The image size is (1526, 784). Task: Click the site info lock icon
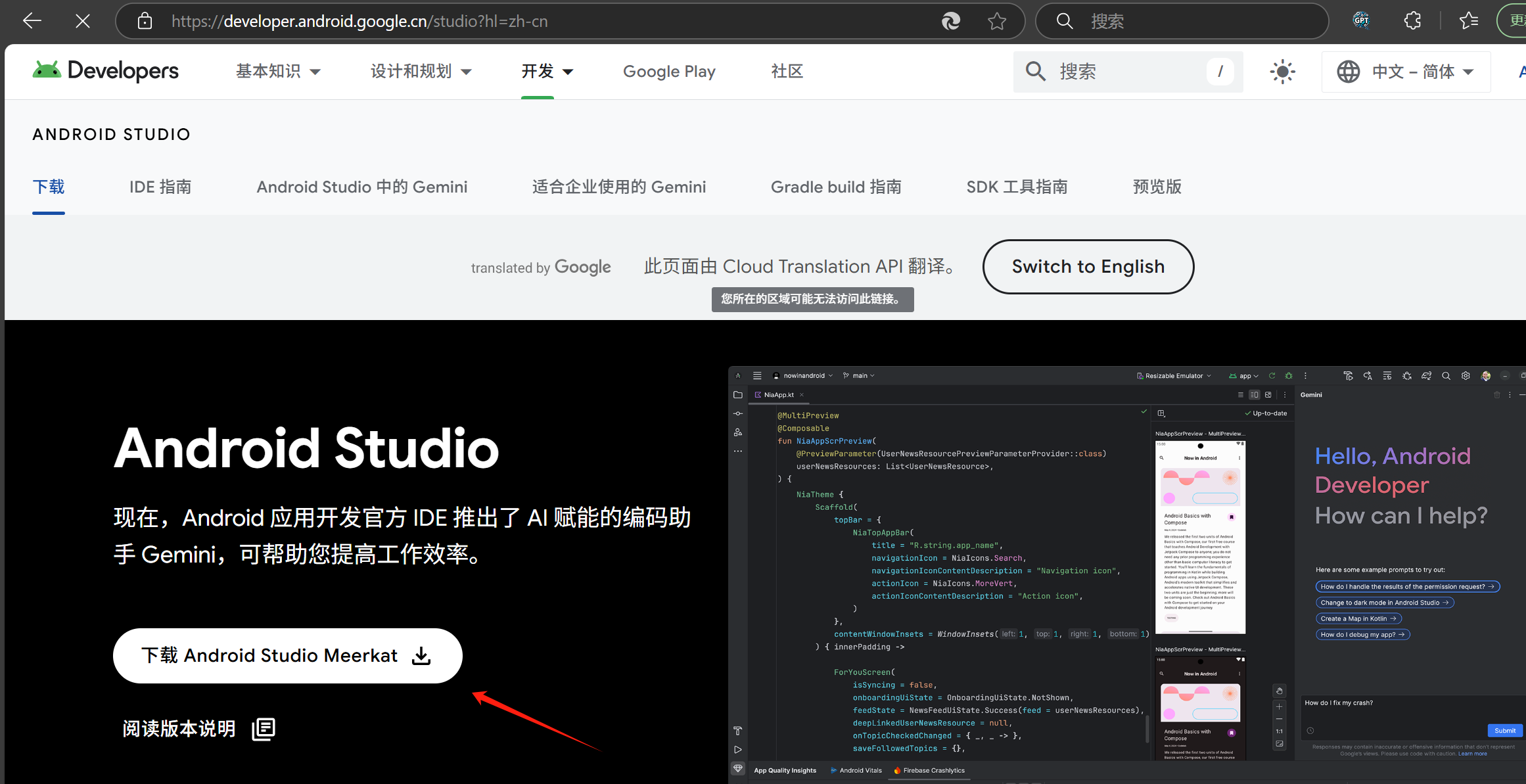145,21
